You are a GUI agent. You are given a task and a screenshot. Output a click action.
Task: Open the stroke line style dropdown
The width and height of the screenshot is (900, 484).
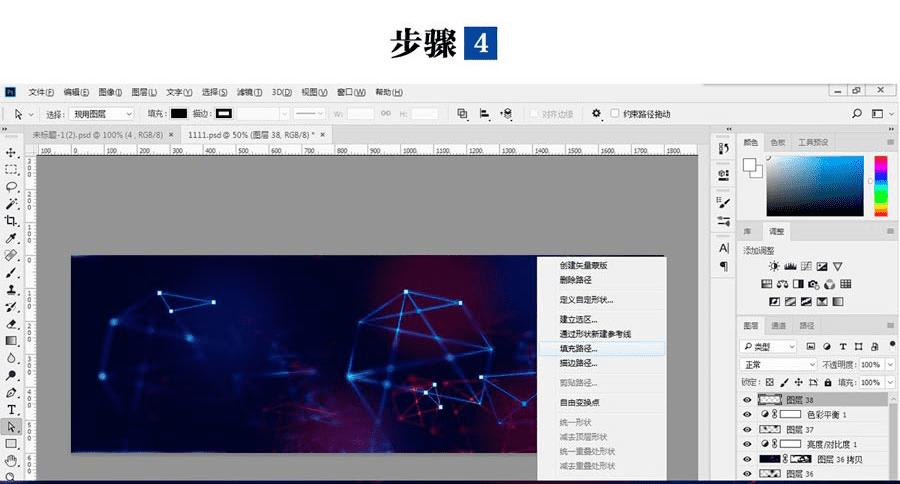(309, 114)
